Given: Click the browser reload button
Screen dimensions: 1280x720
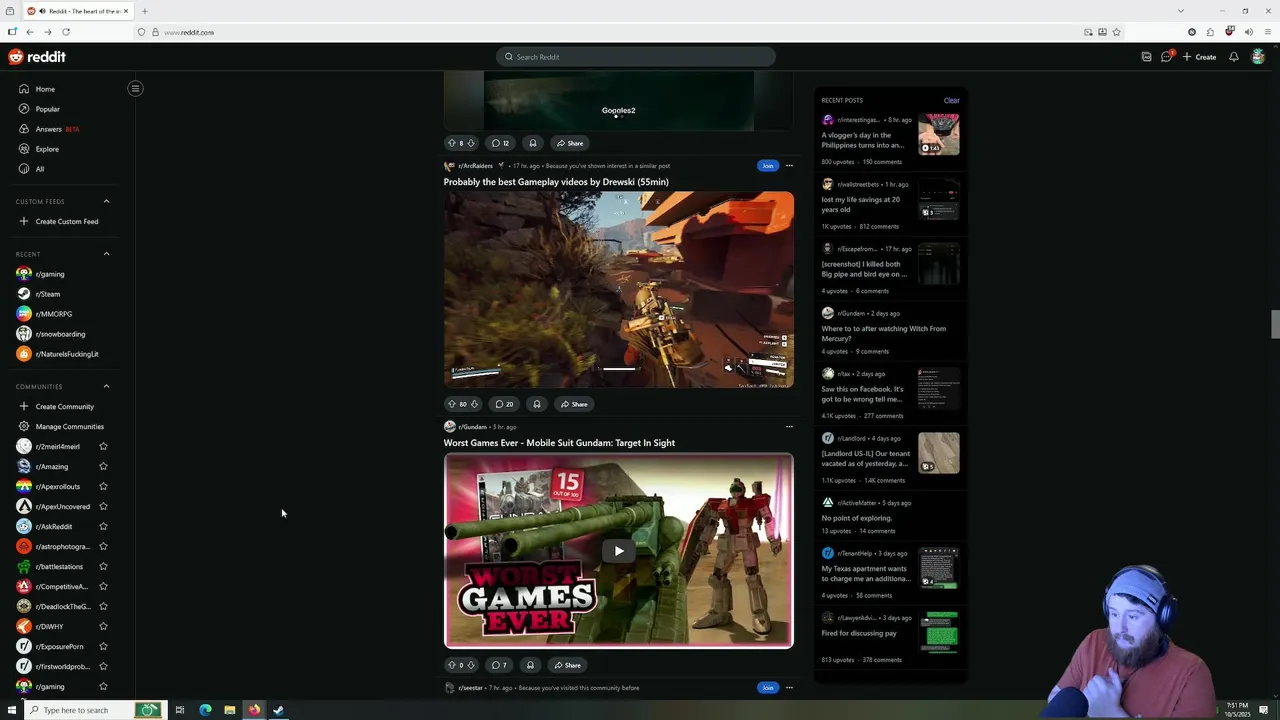Looking at the screenshot, I should (66, 32).
